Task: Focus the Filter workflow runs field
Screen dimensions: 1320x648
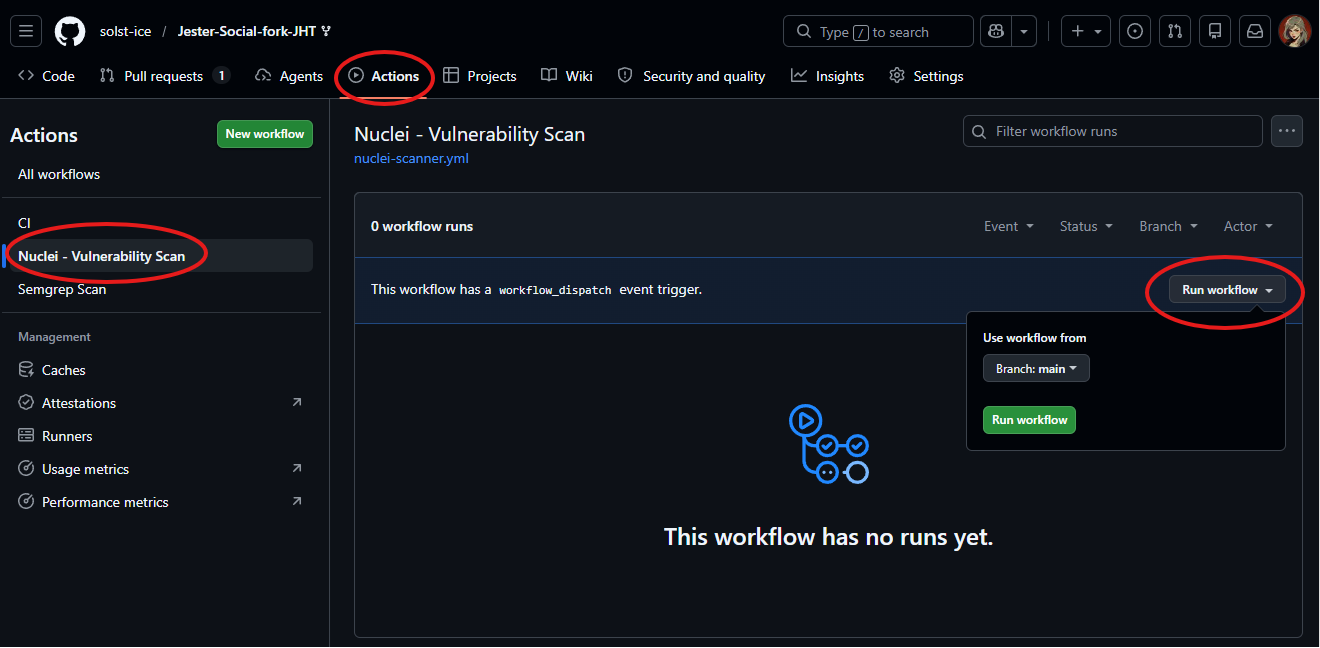Action: pos(1113,131)
